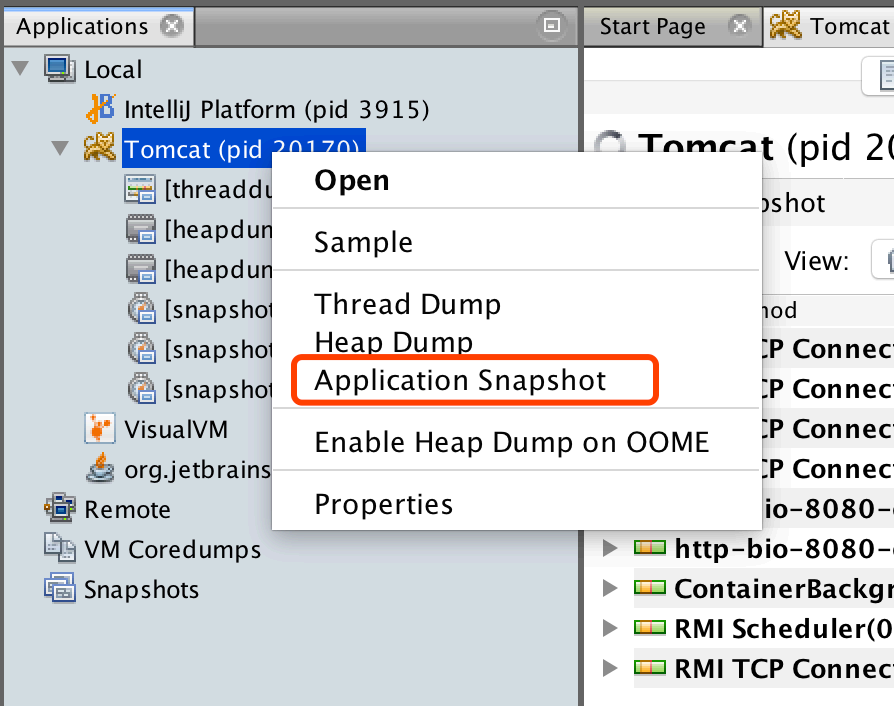Click the 'ContainerBackgr' thread name
Image resolution: width=894 pixels, height=706 pixels.
pyautogui.click(x=783, y=589)
